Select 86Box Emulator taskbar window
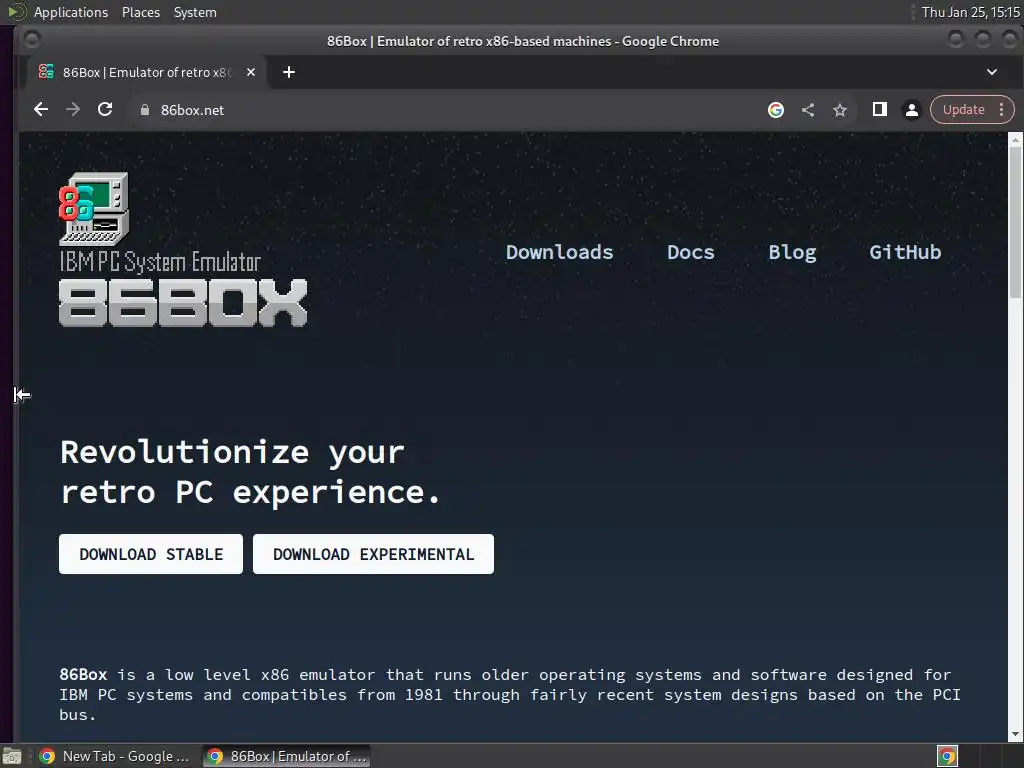1024x768 pixels. click(287, 756)
